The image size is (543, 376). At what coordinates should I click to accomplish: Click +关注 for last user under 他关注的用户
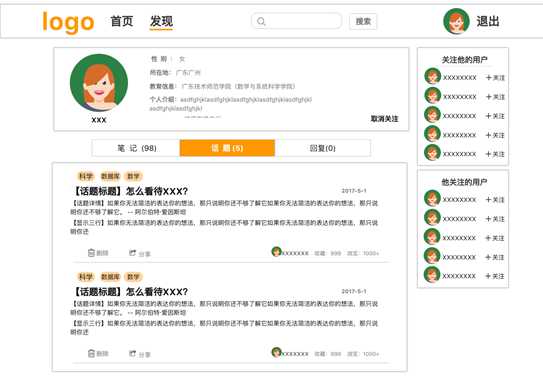[x=495, y=276]
